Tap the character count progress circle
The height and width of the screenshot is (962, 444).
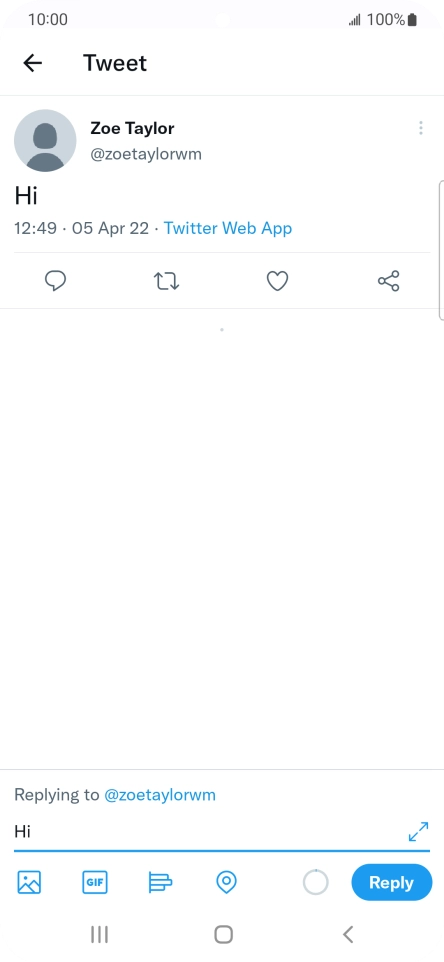[x=316, y=883]
